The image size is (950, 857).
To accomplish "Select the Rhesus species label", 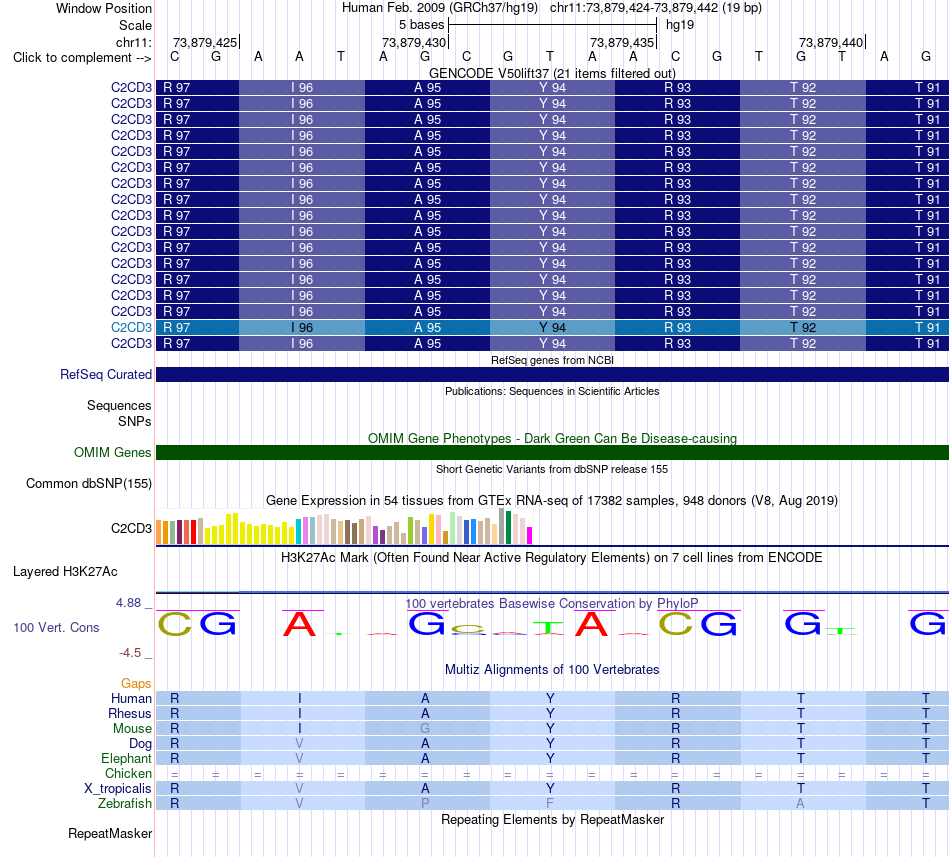I will (x=130, y=713).
